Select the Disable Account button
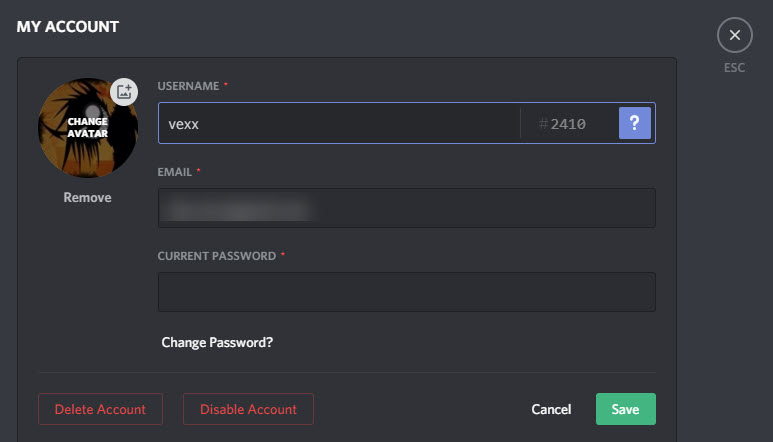 pyautogui.click(x=248, y=409)
